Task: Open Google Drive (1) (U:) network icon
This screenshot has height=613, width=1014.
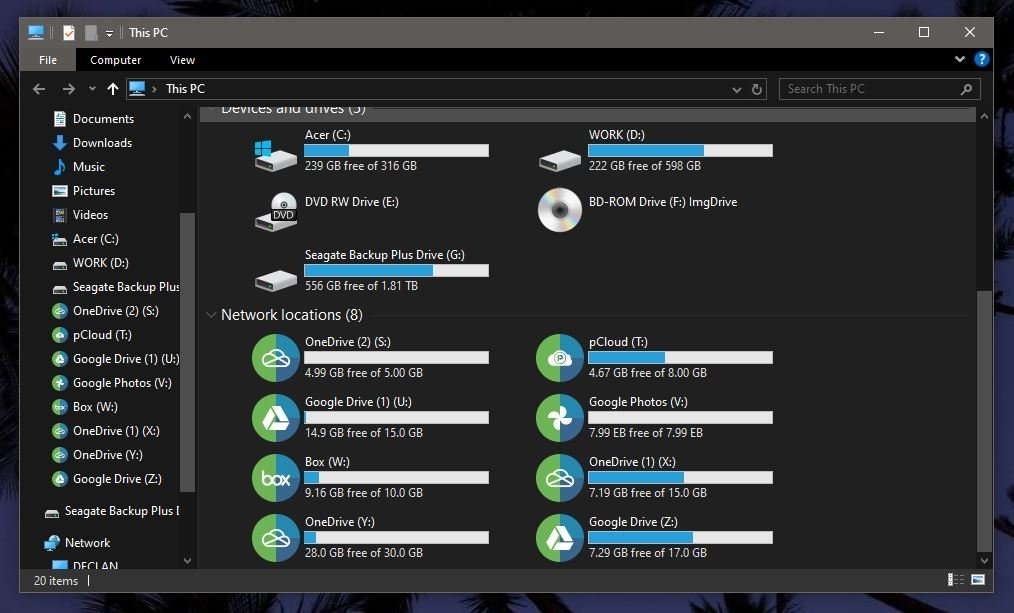Action: (x=275, y=418)
